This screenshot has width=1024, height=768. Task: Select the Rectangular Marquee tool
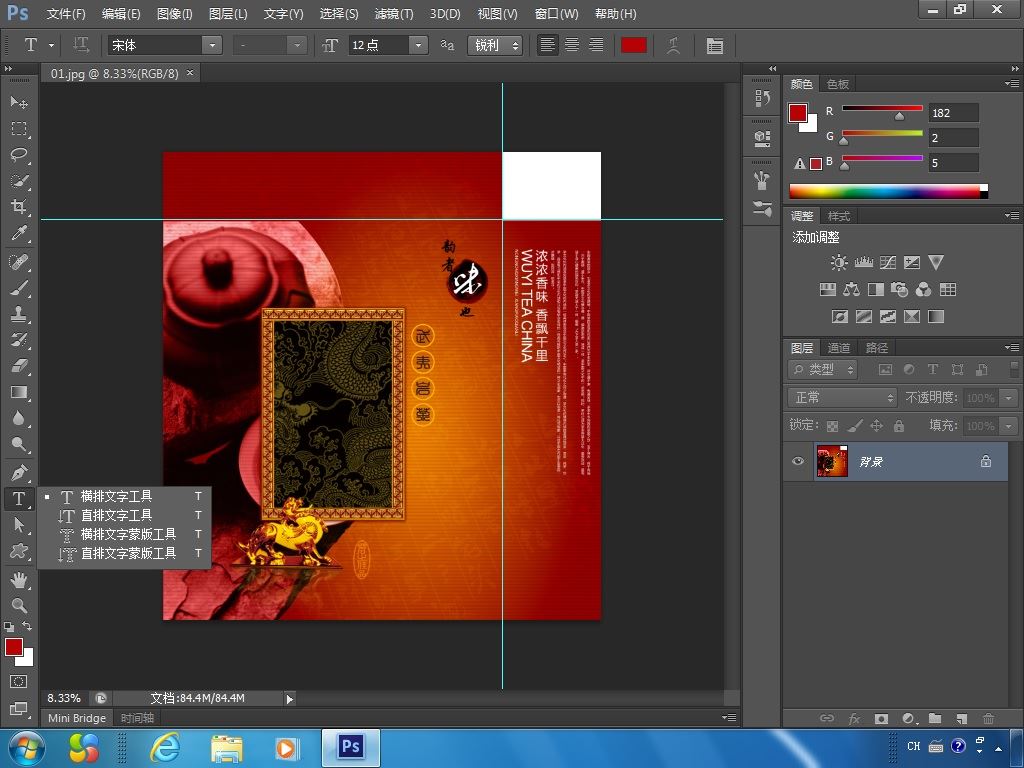click(19, 129)
